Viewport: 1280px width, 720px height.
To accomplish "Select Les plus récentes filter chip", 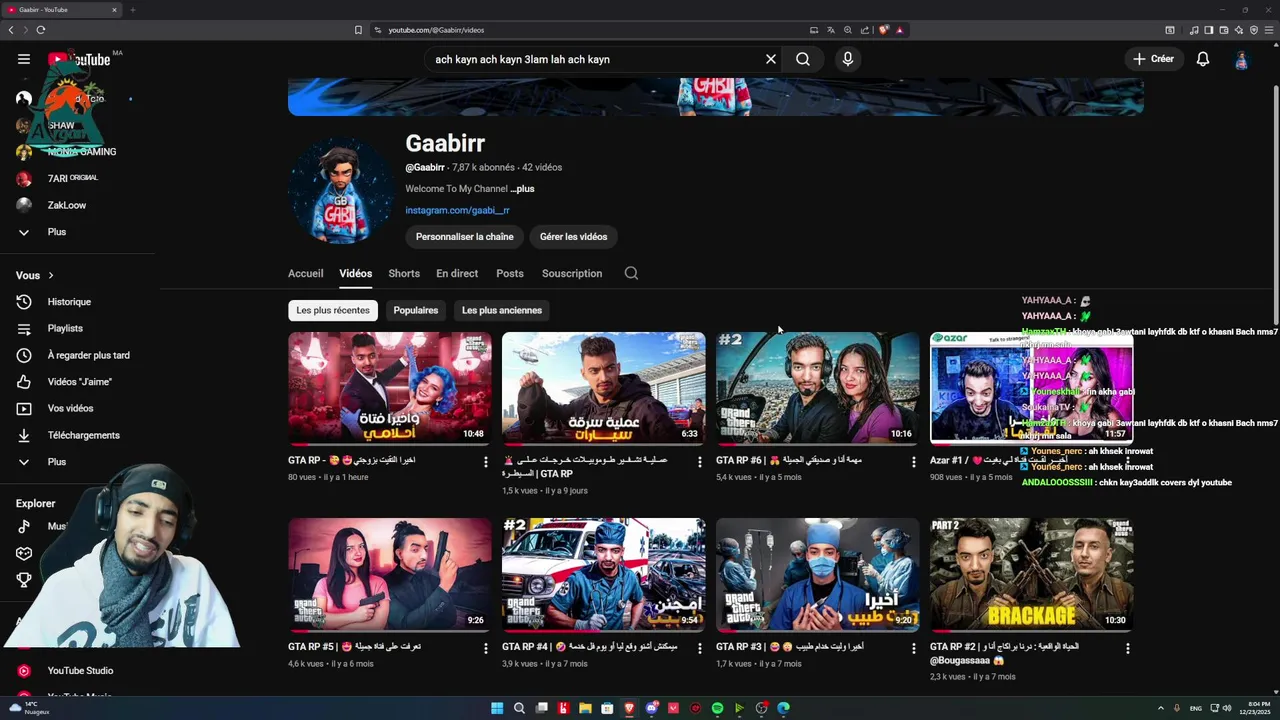I will tap(333, 310).
